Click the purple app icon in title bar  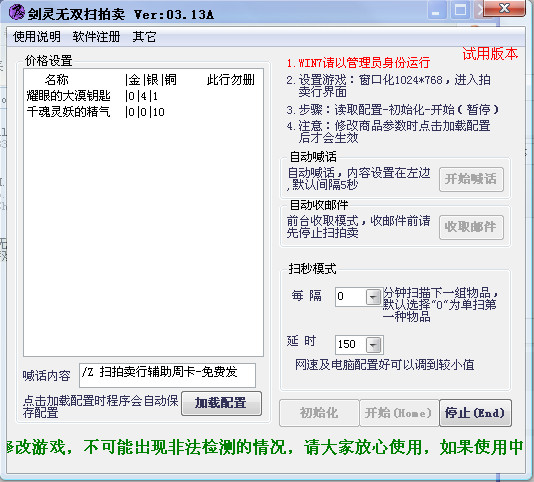click(x=16, y=13)
